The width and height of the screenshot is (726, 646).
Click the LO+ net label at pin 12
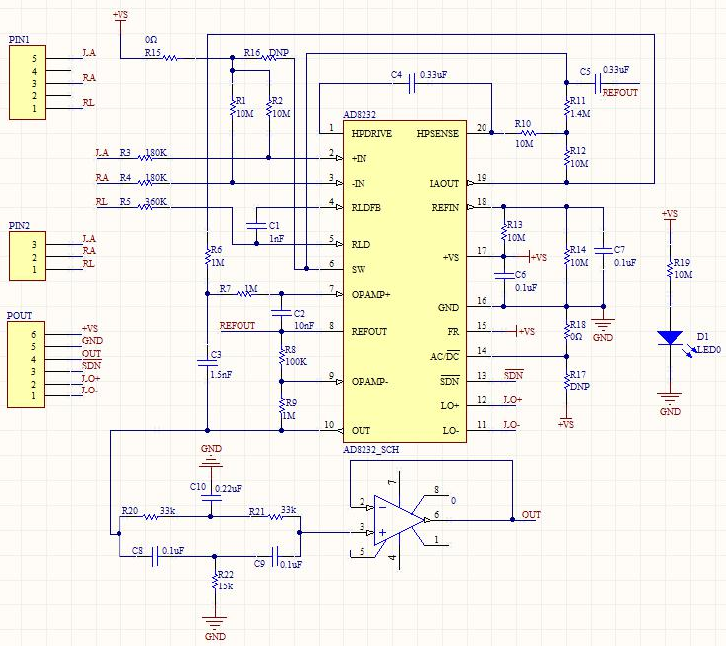point(513,400)
